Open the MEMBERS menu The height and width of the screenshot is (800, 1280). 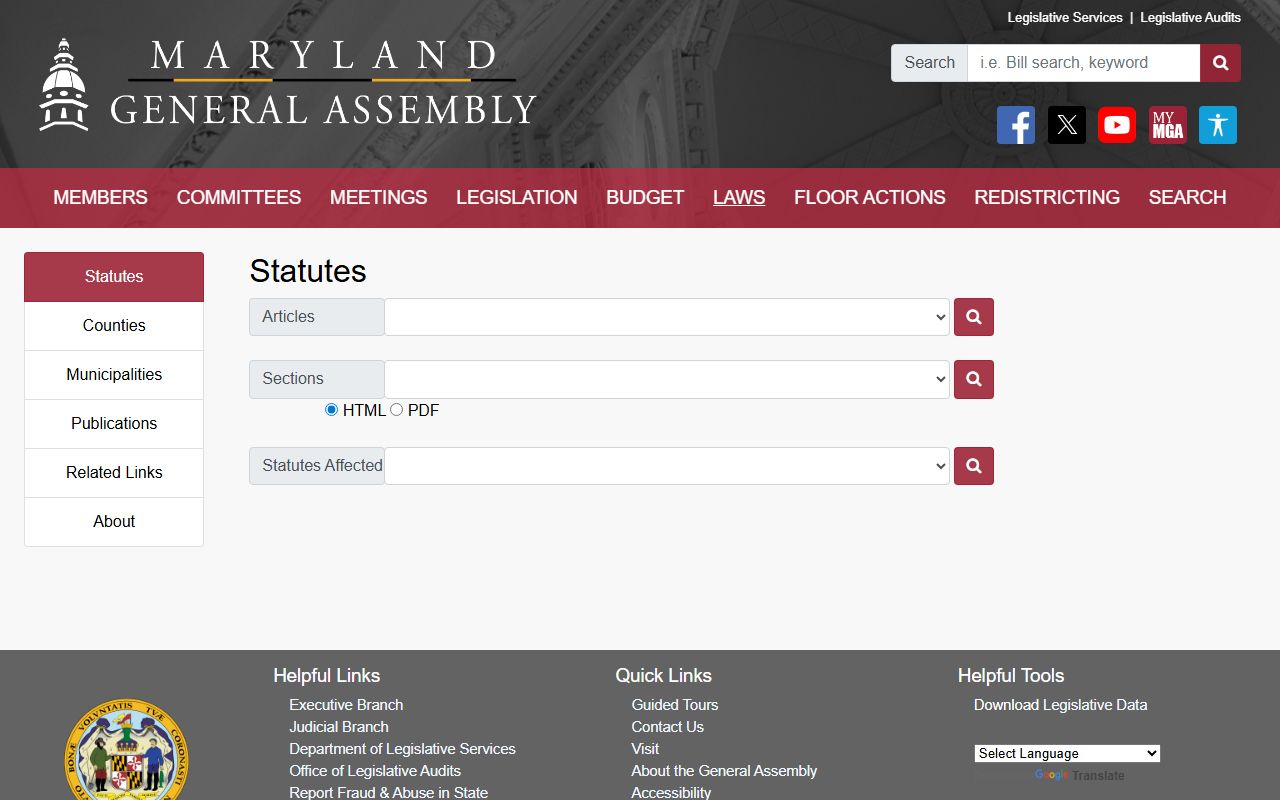click(100, 197)
